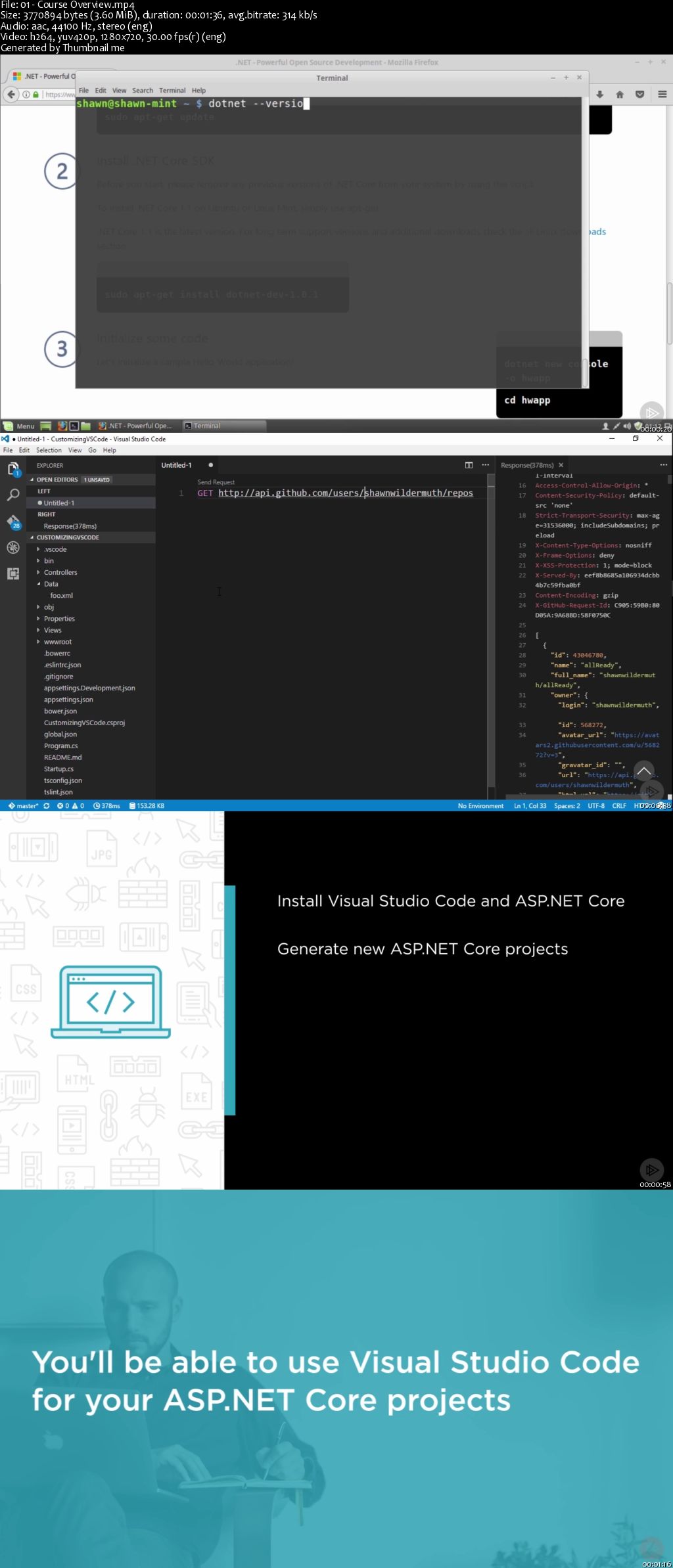673x1568 pixels.
Task: Open the Debug view in activity bar
Action: click(13, 547)
